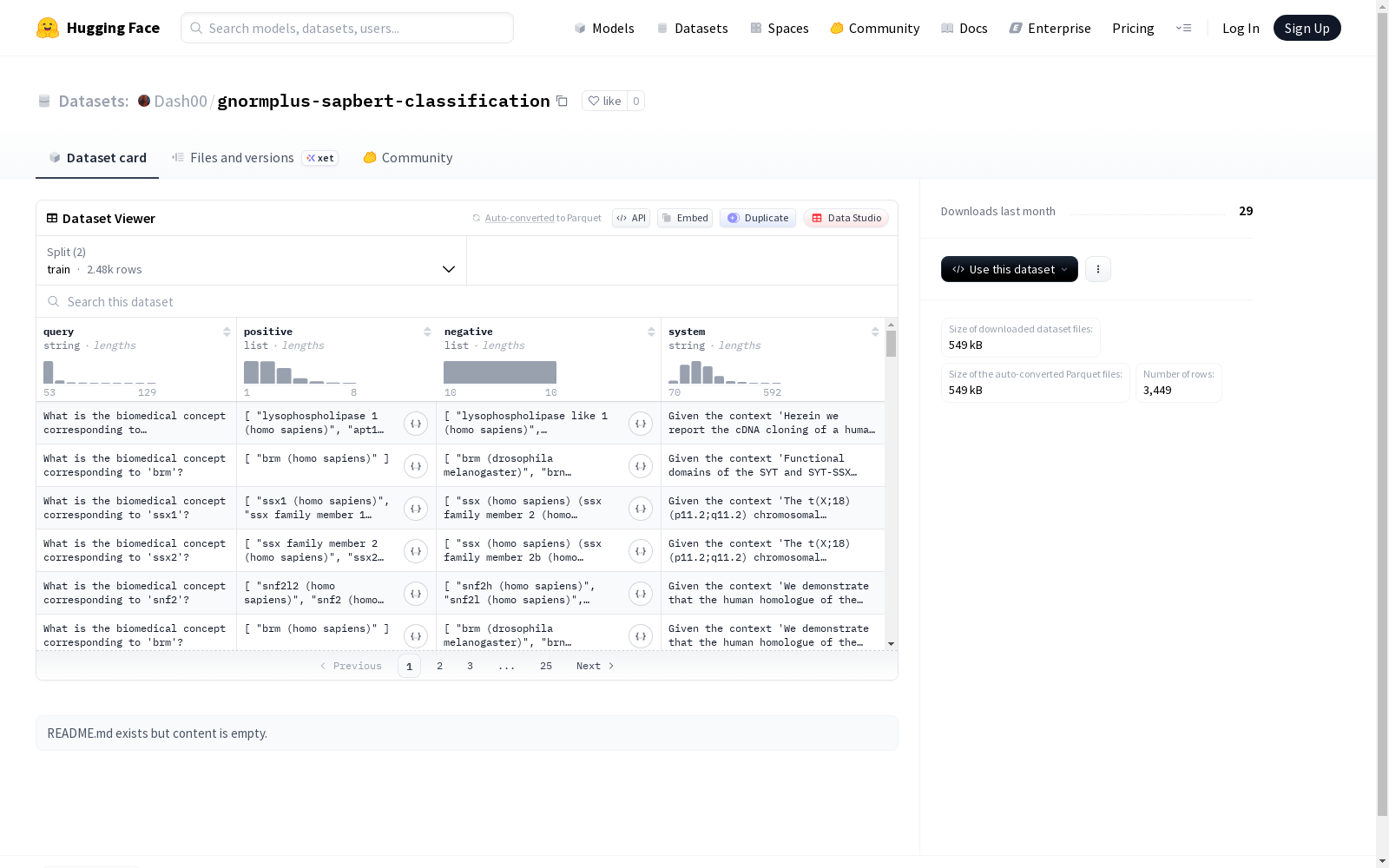Expand the Use this dataset dropdown
The height and width of the screenshot is (868, 1389).
coord(1010,269)
